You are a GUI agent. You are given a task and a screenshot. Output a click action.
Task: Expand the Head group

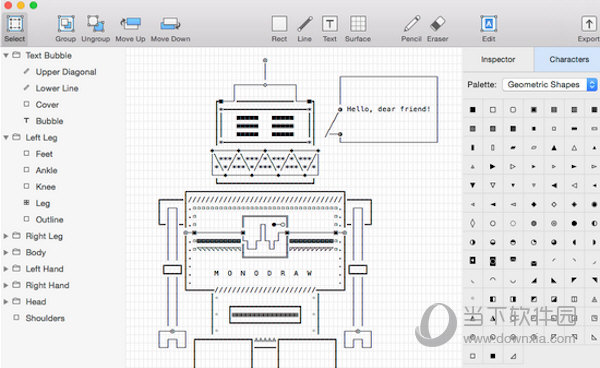point(6,302)
